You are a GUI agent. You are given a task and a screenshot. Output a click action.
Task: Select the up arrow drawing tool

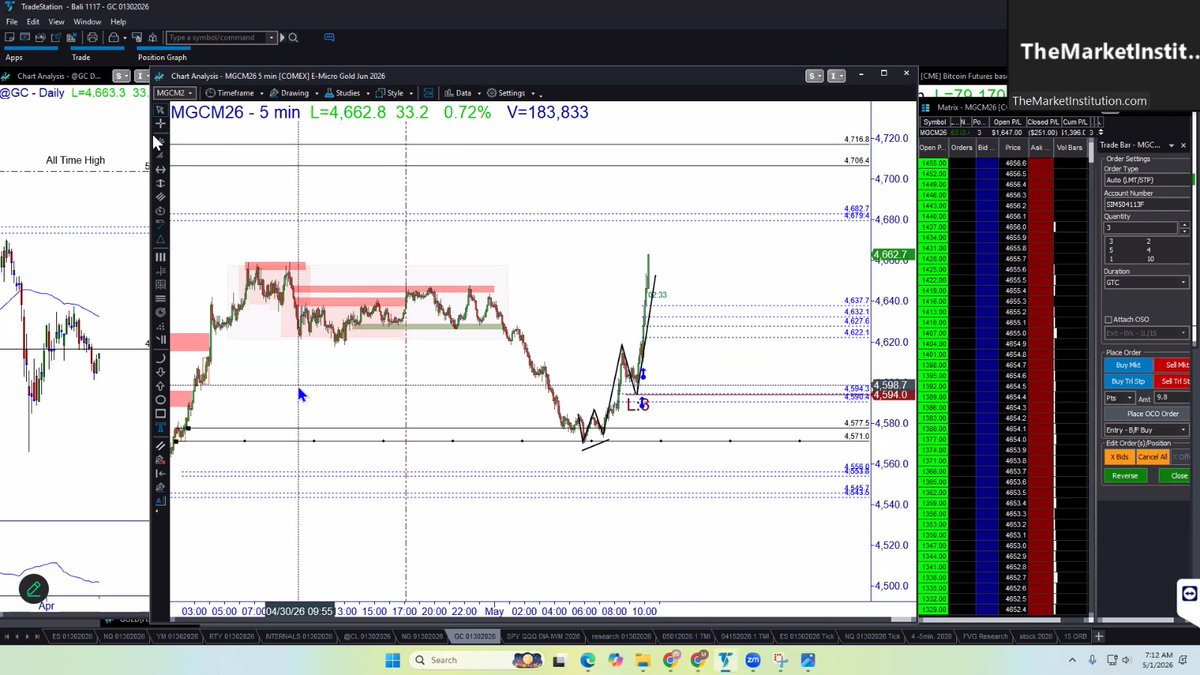pos(160,386)
